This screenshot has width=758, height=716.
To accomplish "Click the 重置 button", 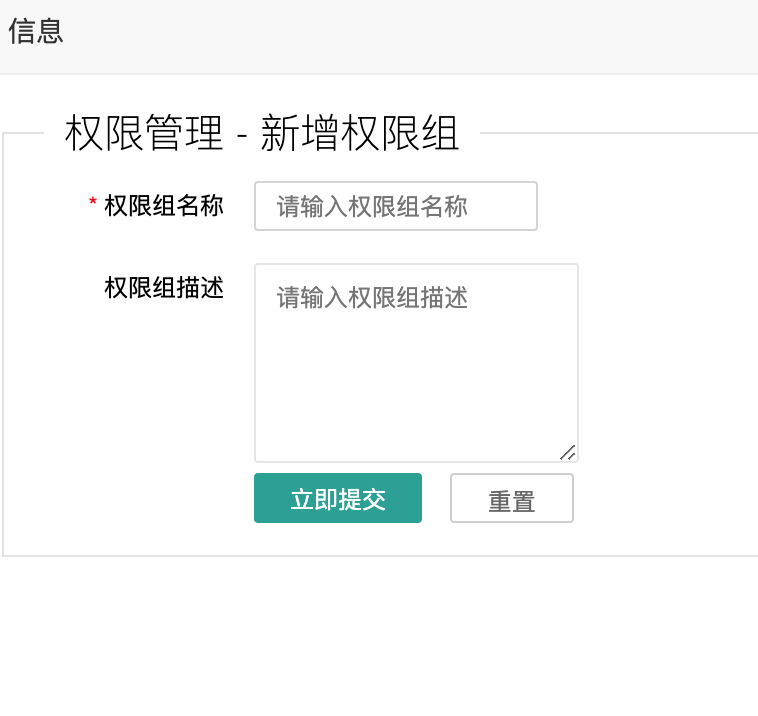I will 512,498.
